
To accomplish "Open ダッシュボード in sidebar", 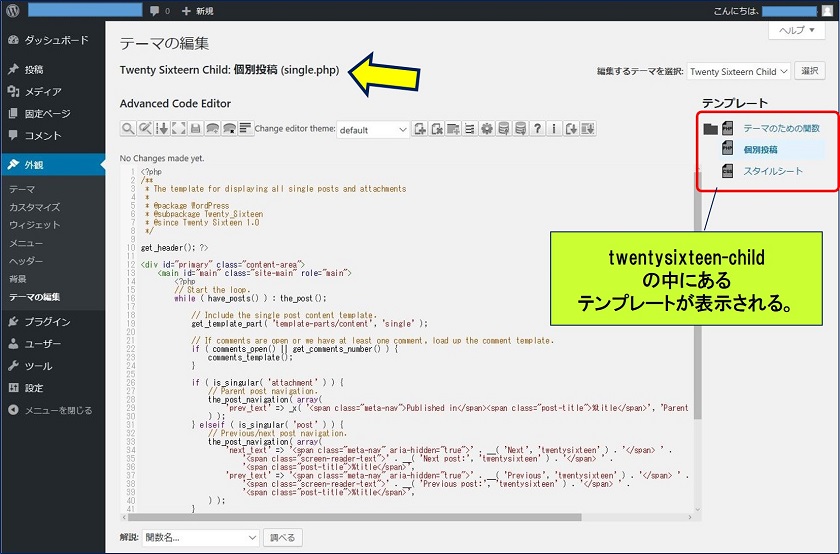I will pyautogui.click(x=52, y=40).
